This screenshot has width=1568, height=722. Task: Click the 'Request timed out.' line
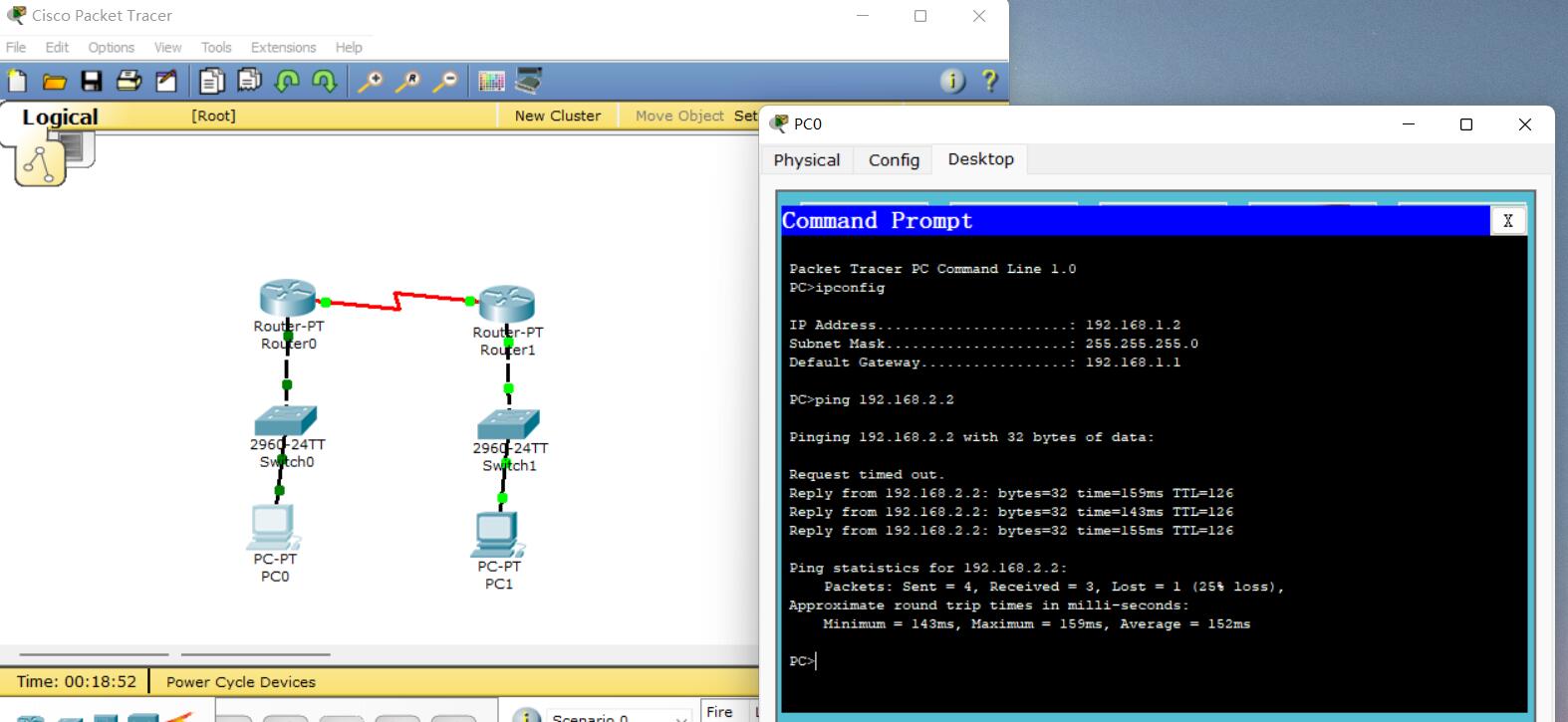pos(867,475)
